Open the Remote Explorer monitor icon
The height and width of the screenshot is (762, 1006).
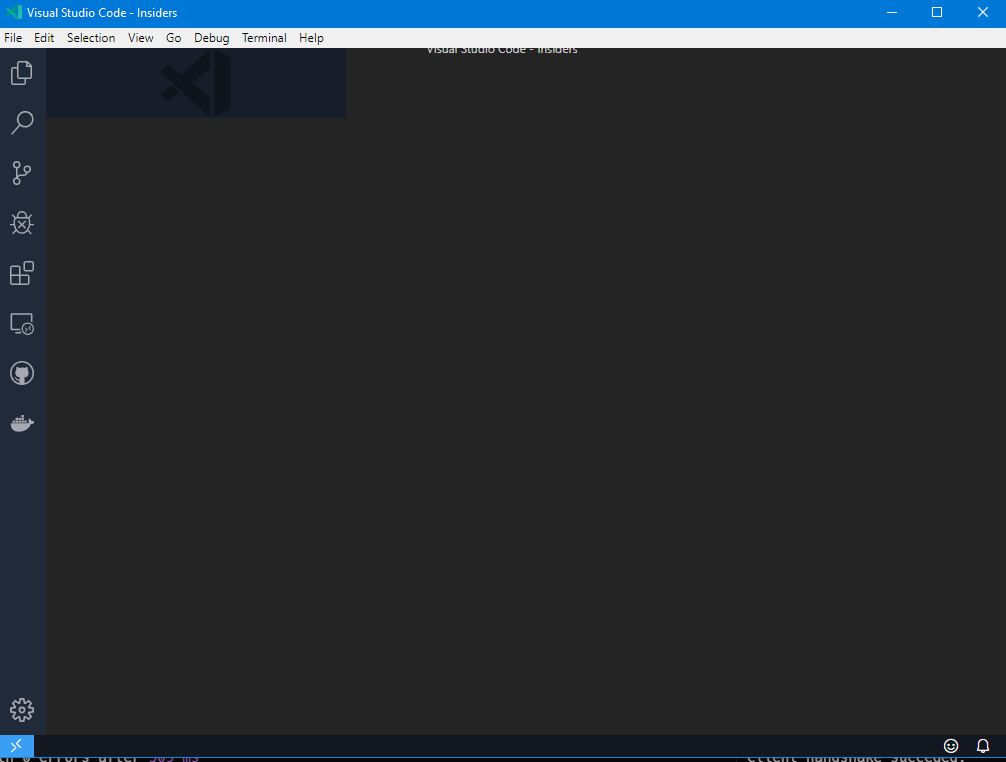(22, 323)
